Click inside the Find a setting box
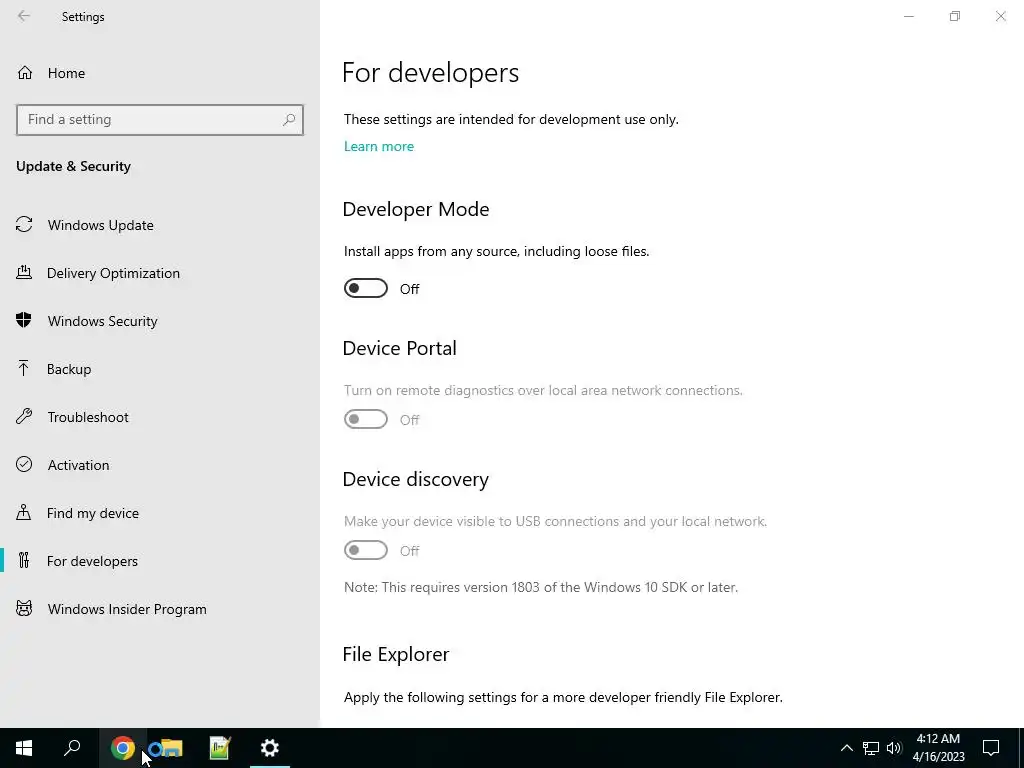This screenshot has height=768, width=1024. tap(160, 120)
